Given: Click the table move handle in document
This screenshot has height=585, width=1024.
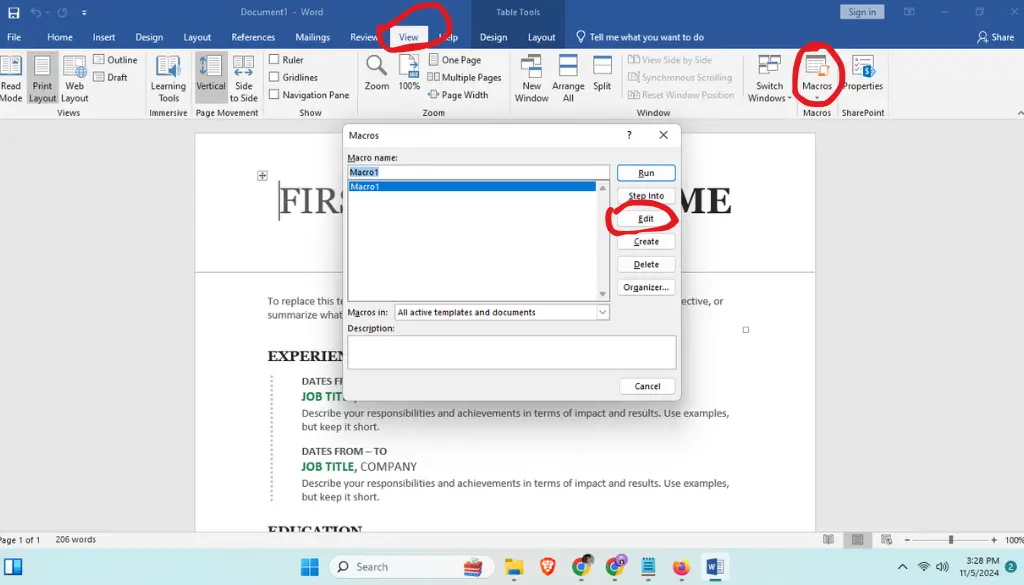Looking at the screenshot, I should [x=263, y=175].
